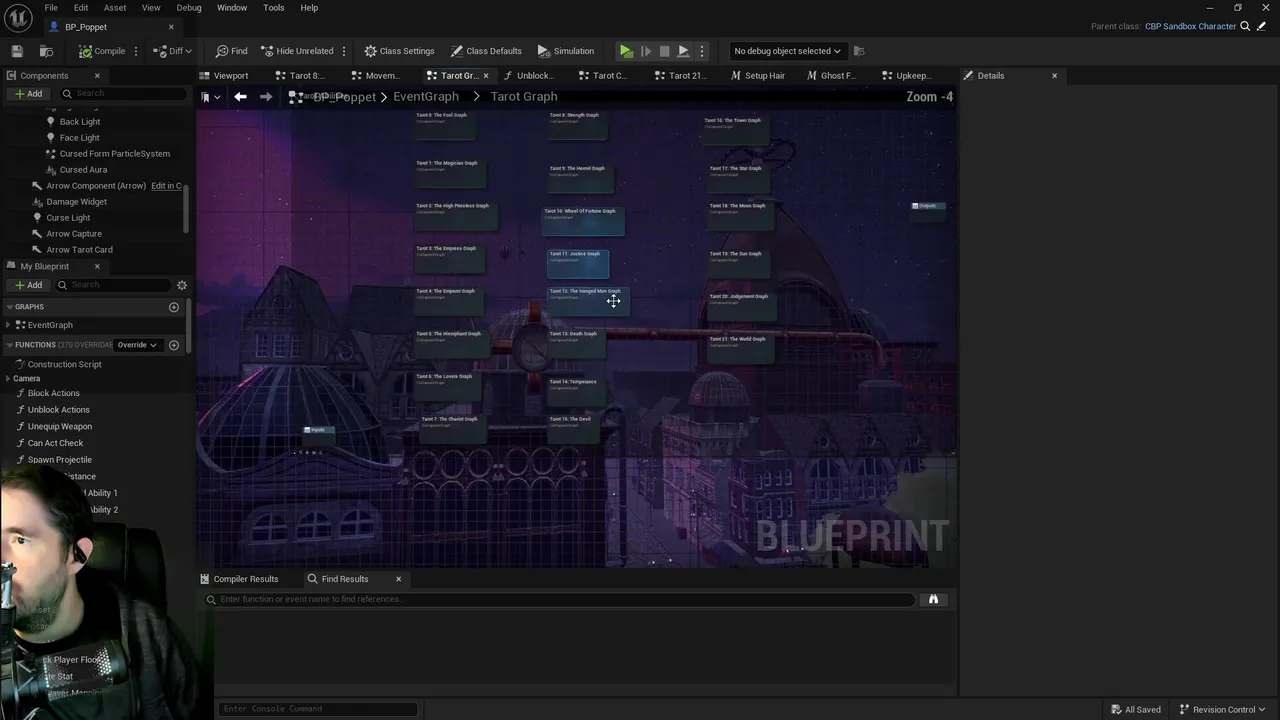Open the graph bookmarks dropdown
This screenshot has width=1280, height=720.
[x=210, y=97]
